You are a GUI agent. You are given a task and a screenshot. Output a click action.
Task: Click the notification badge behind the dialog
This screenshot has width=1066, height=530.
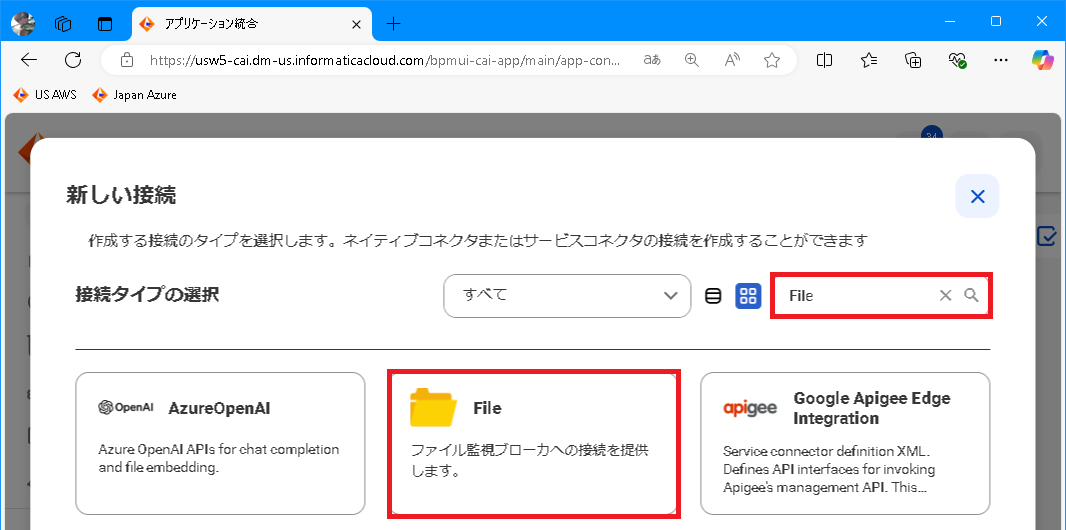coord(931,132)
